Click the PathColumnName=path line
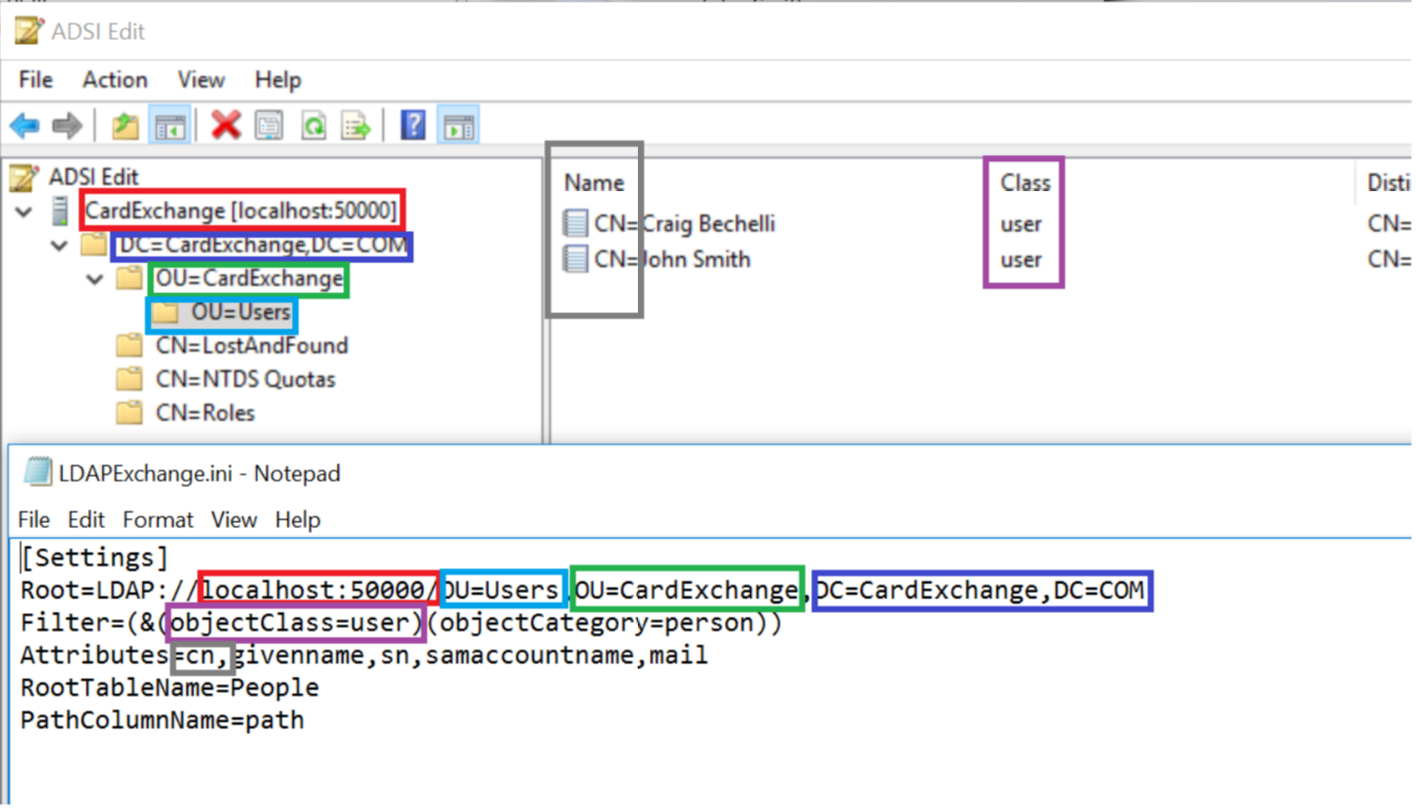The height and width of the screenshot is (810, 1416). 162,720
